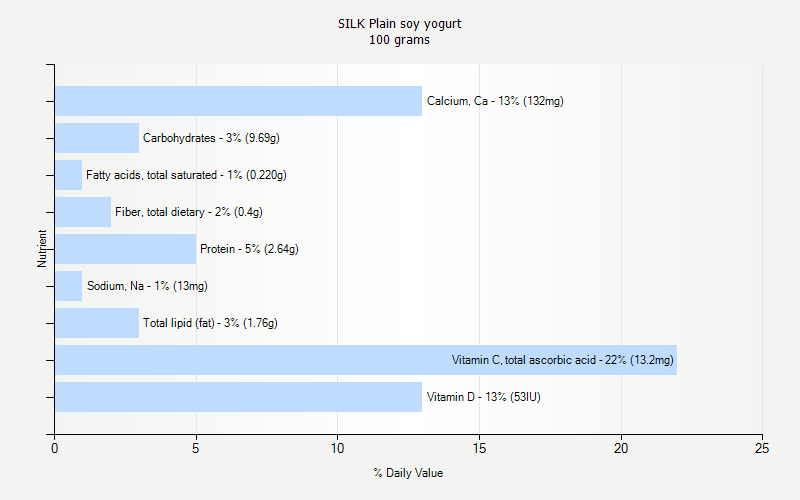Click the Vitamin C 22% bar
Screen dimensions: 800x500
pos(366,360)
